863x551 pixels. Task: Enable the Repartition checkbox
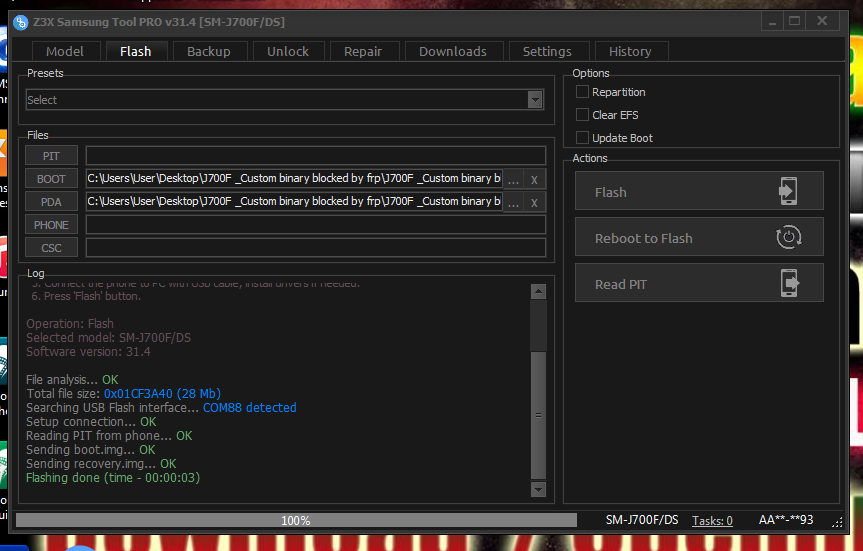(x=582, y=91)
